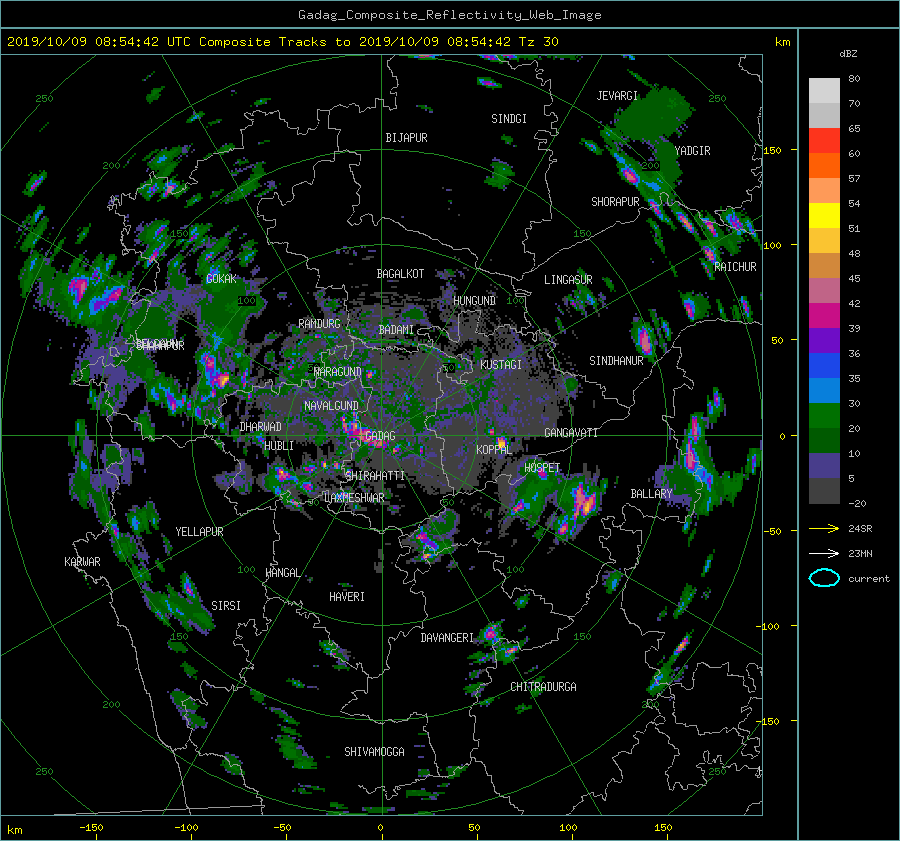Click the strong echo cell near KOPPAL
The image size is (900, 841).
[502, 443]
